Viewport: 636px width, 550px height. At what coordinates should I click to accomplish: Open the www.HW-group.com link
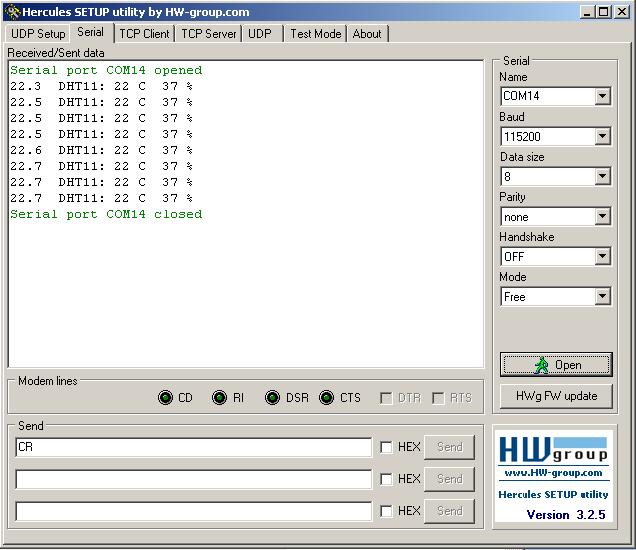pos(553,473)
